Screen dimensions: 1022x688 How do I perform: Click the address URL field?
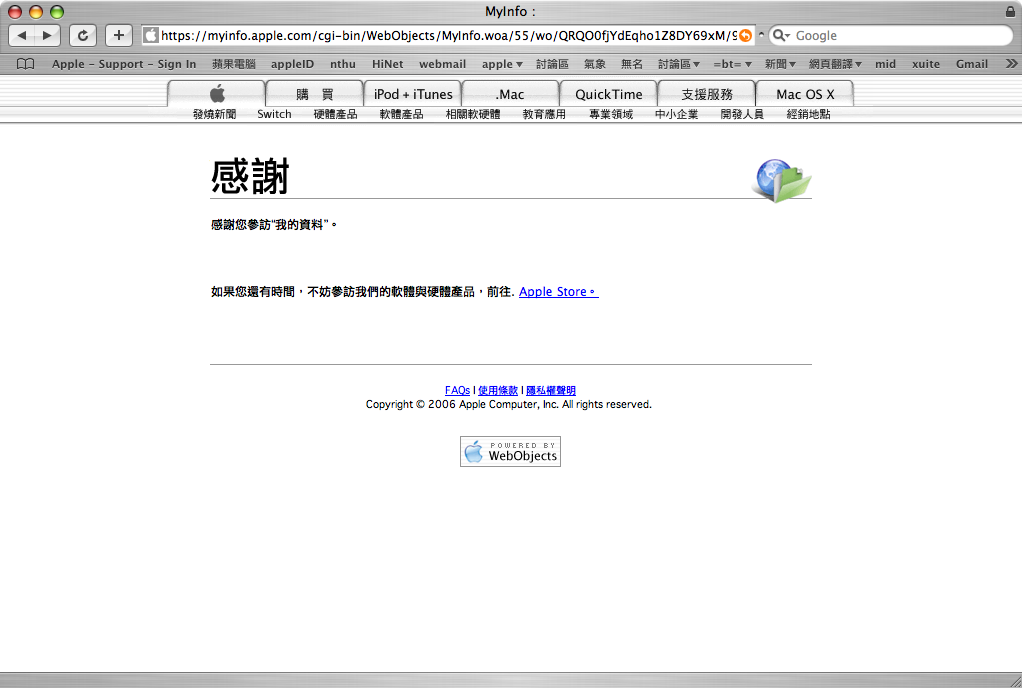449,36
